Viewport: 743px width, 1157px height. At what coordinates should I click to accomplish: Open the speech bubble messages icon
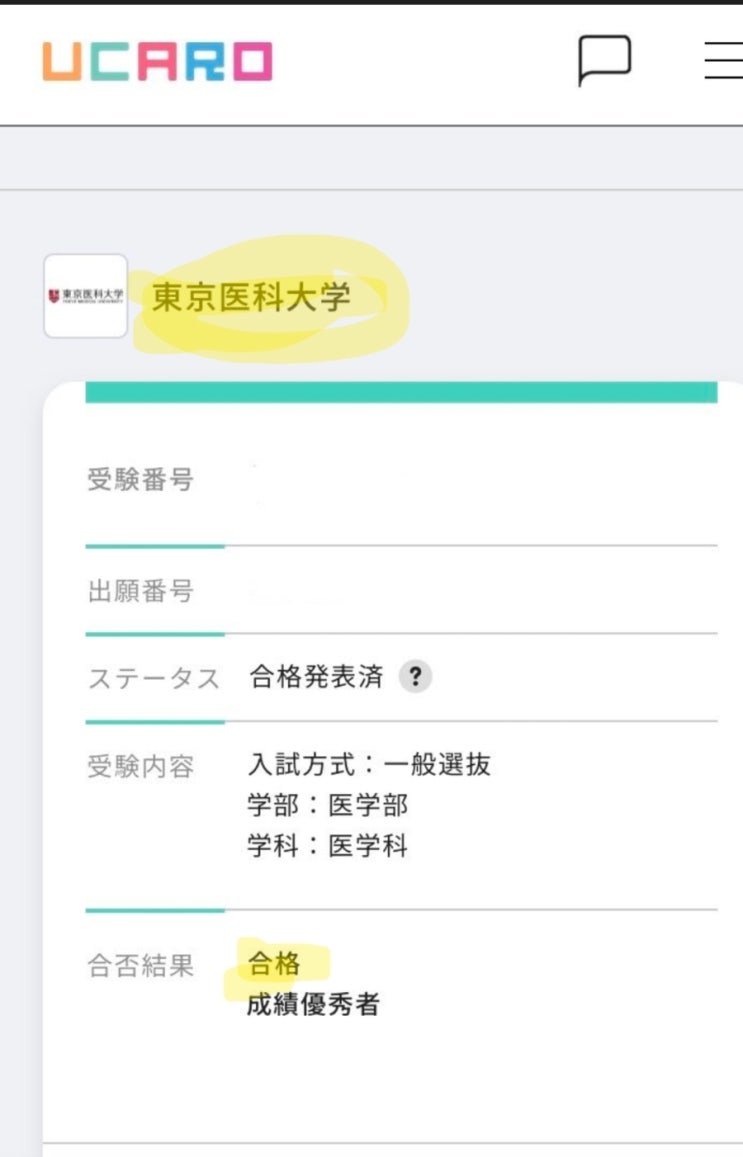[605, 60]
